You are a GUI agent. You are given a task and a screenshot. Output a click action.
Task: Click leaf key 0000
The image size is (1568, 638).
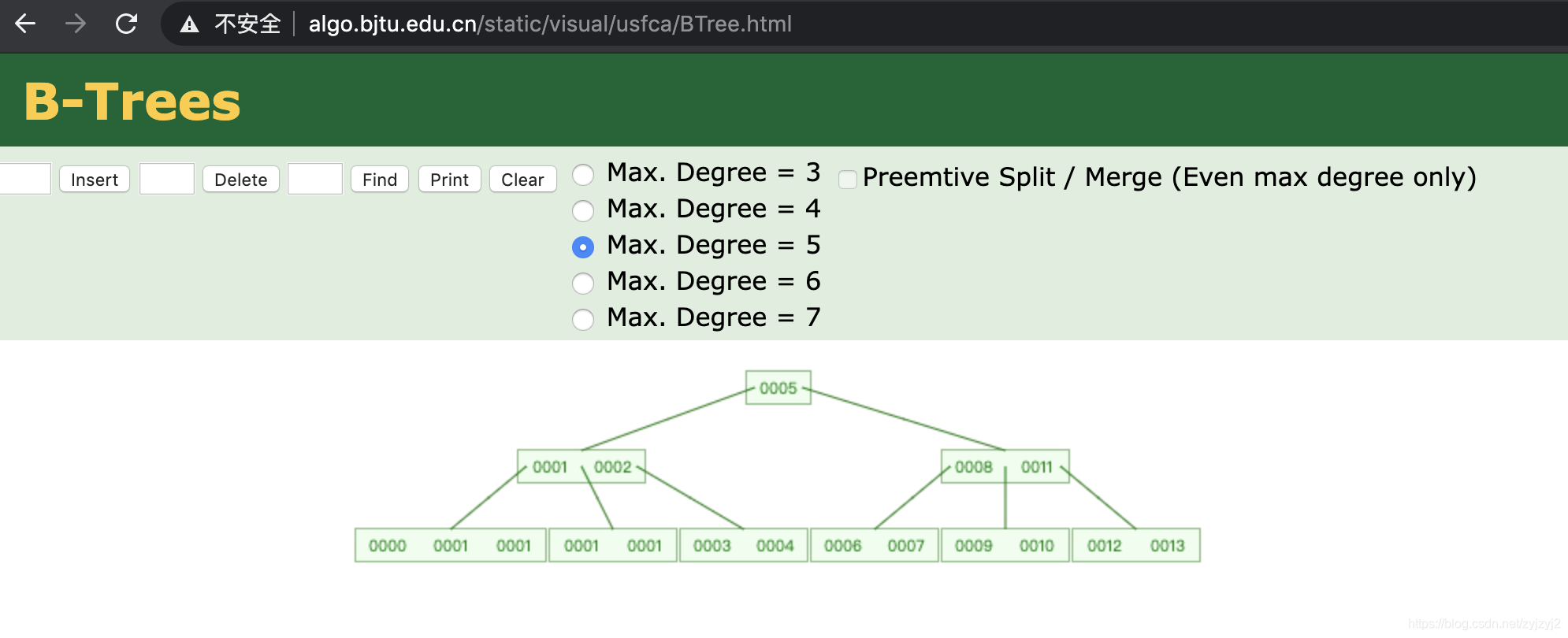(388, 546)
